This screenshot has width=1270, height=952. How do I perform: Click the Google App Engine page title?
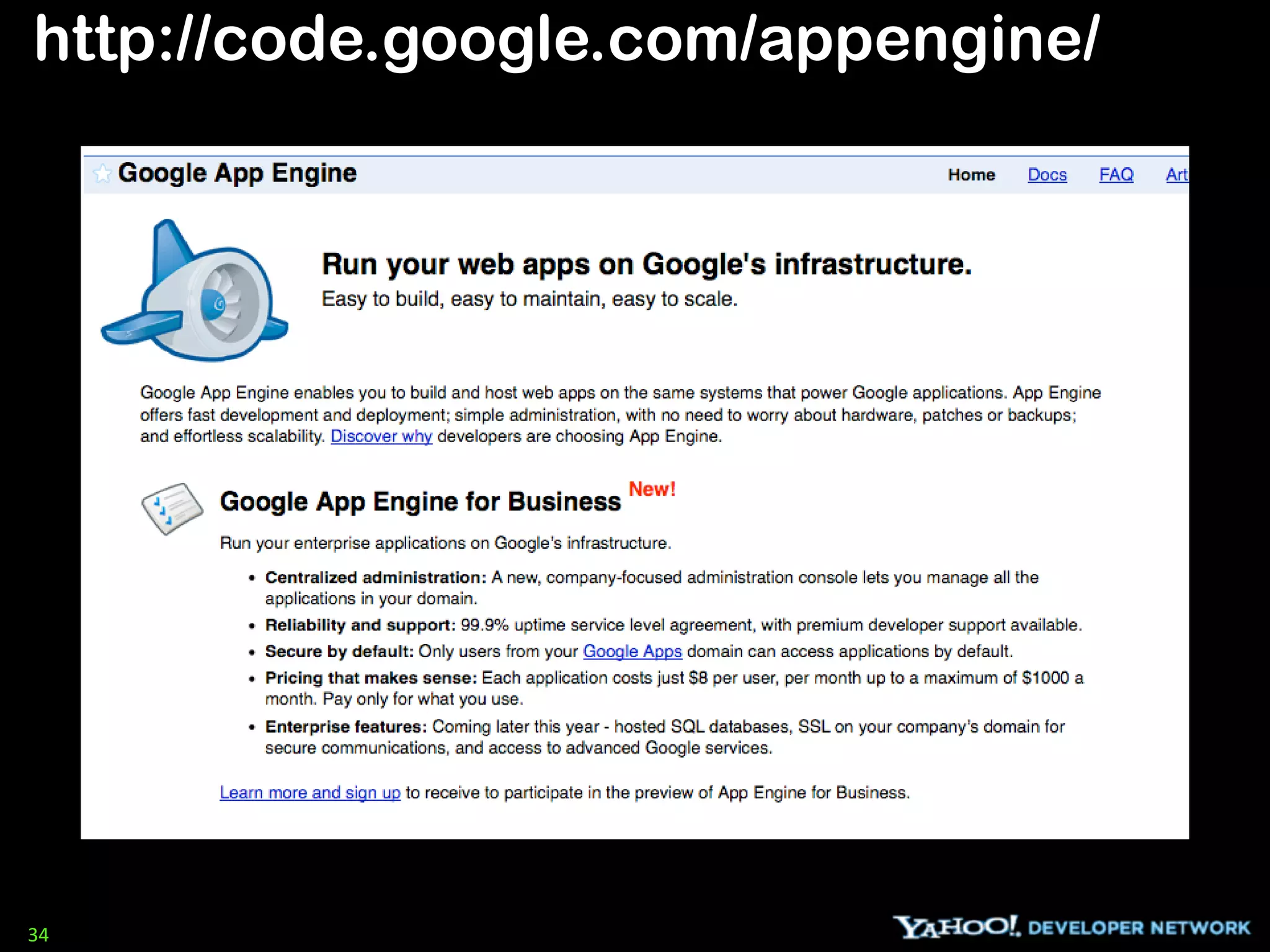[x=237, y=174]
